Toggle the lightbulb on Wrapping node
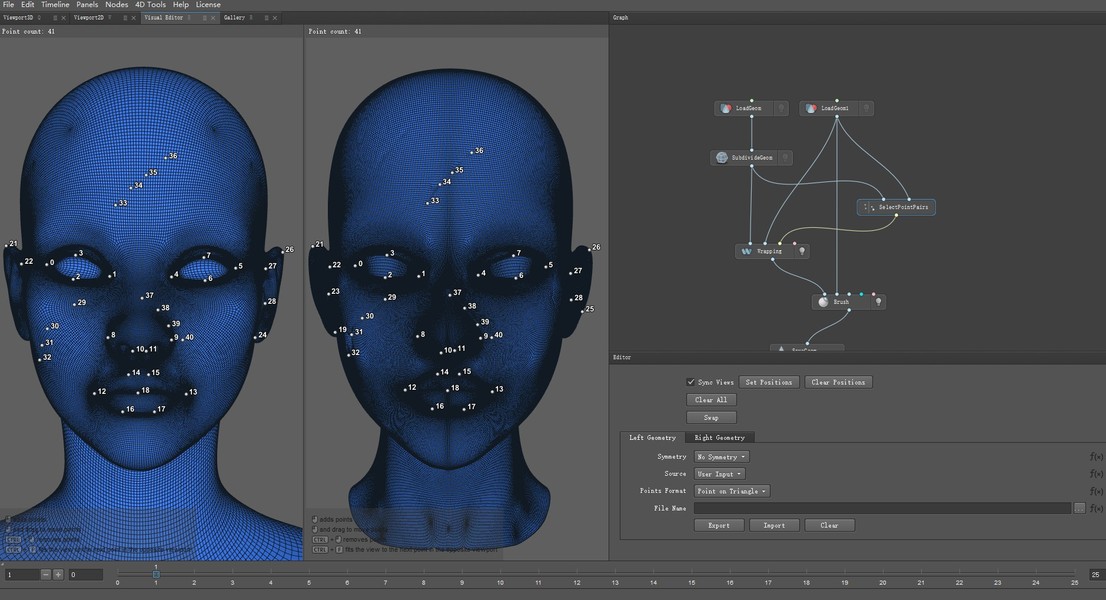 (x=801, y=251)
